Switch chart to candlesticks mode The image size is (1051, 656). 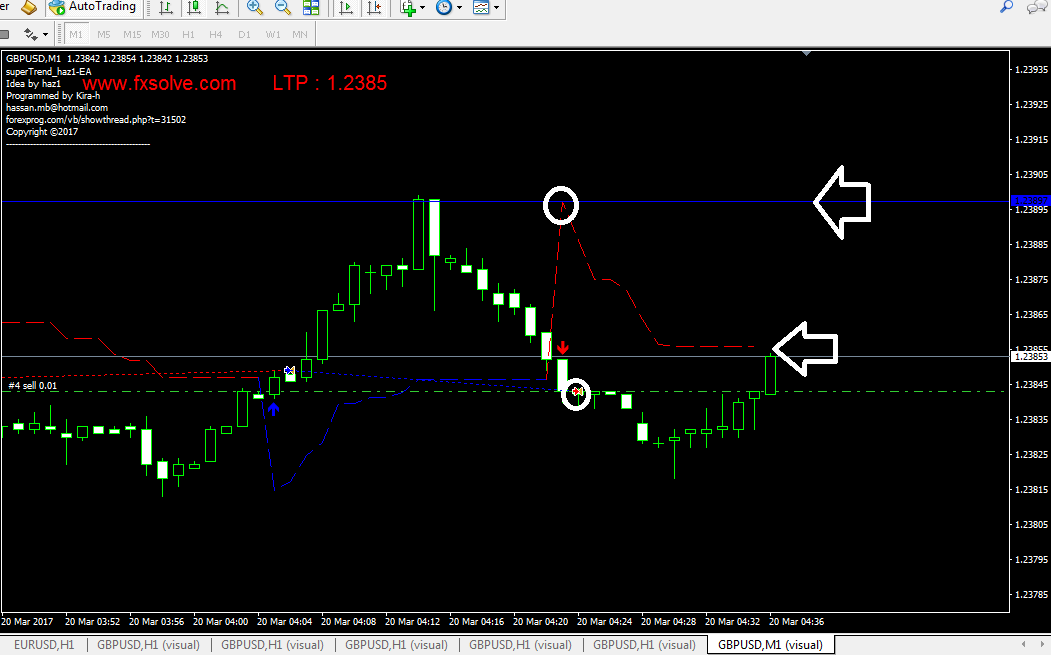click(x=193, y=8)
